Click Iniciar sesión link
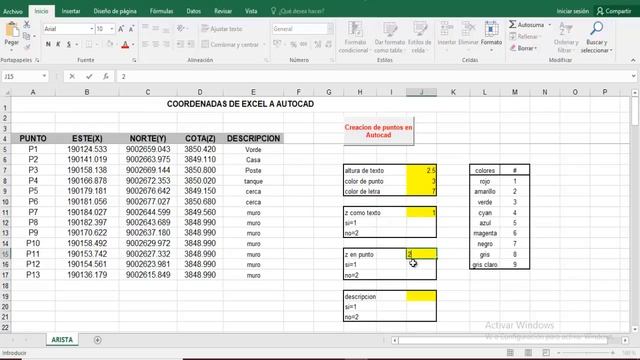The image size is (640, 360). click(573, 11)
